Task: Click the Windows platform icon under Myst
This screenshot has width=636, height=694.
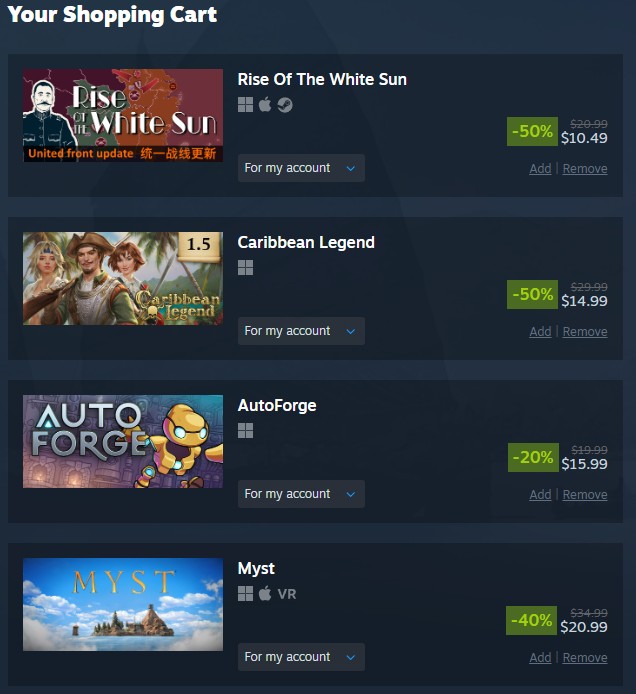Action: (x=245, y=594)
